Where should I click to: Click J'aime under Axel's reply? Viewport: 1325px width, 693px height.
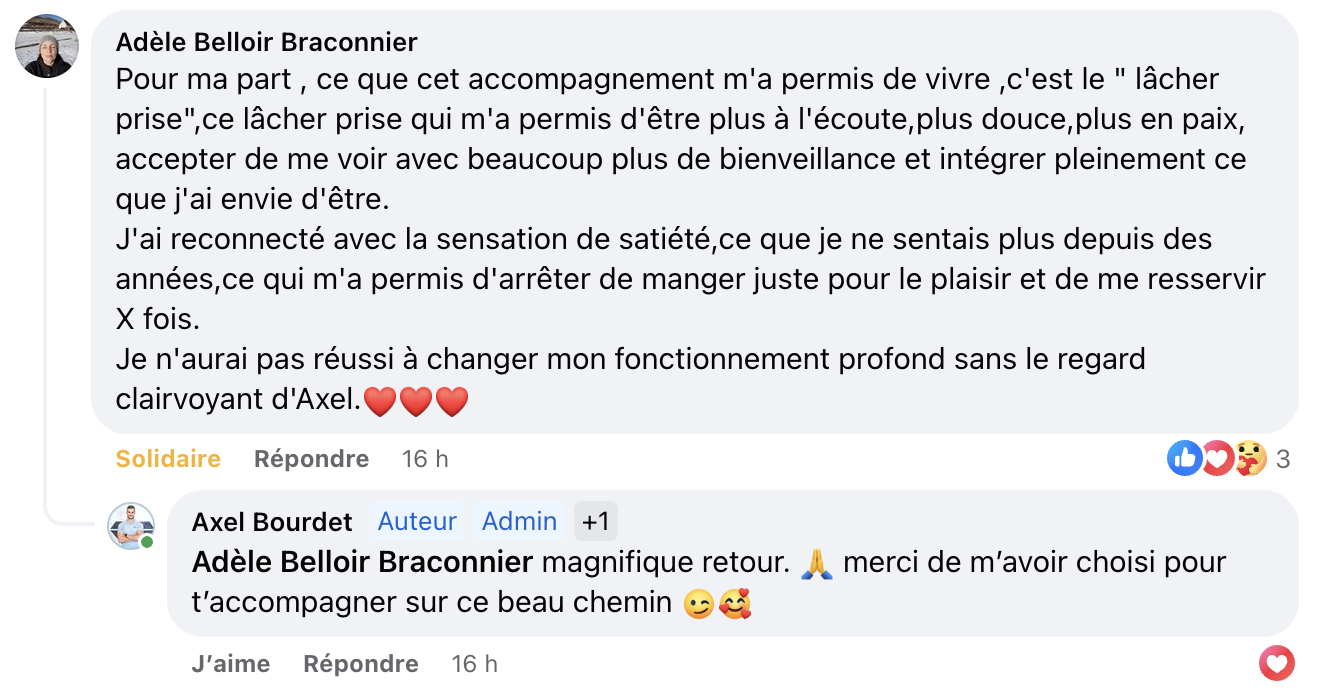pyautogui.click(x=231, y=664)
